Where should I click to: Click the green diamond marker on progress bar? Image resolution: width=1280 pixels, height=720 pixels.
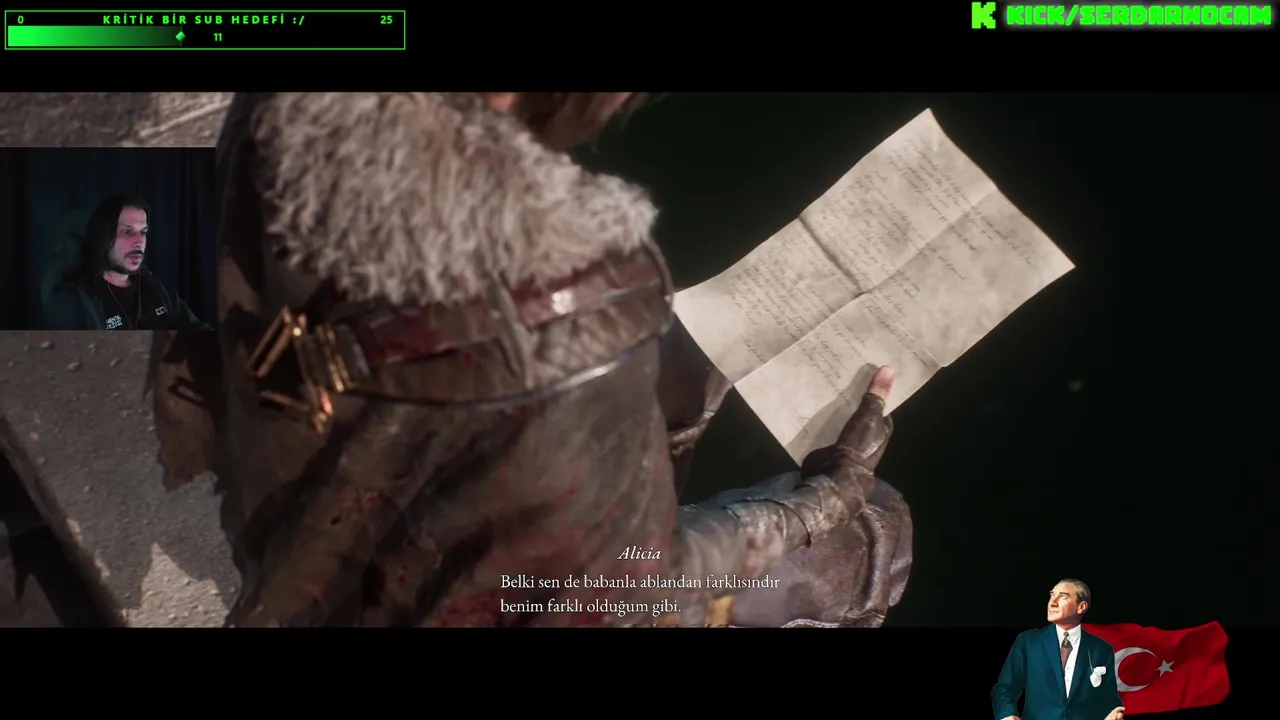[180, 37]
